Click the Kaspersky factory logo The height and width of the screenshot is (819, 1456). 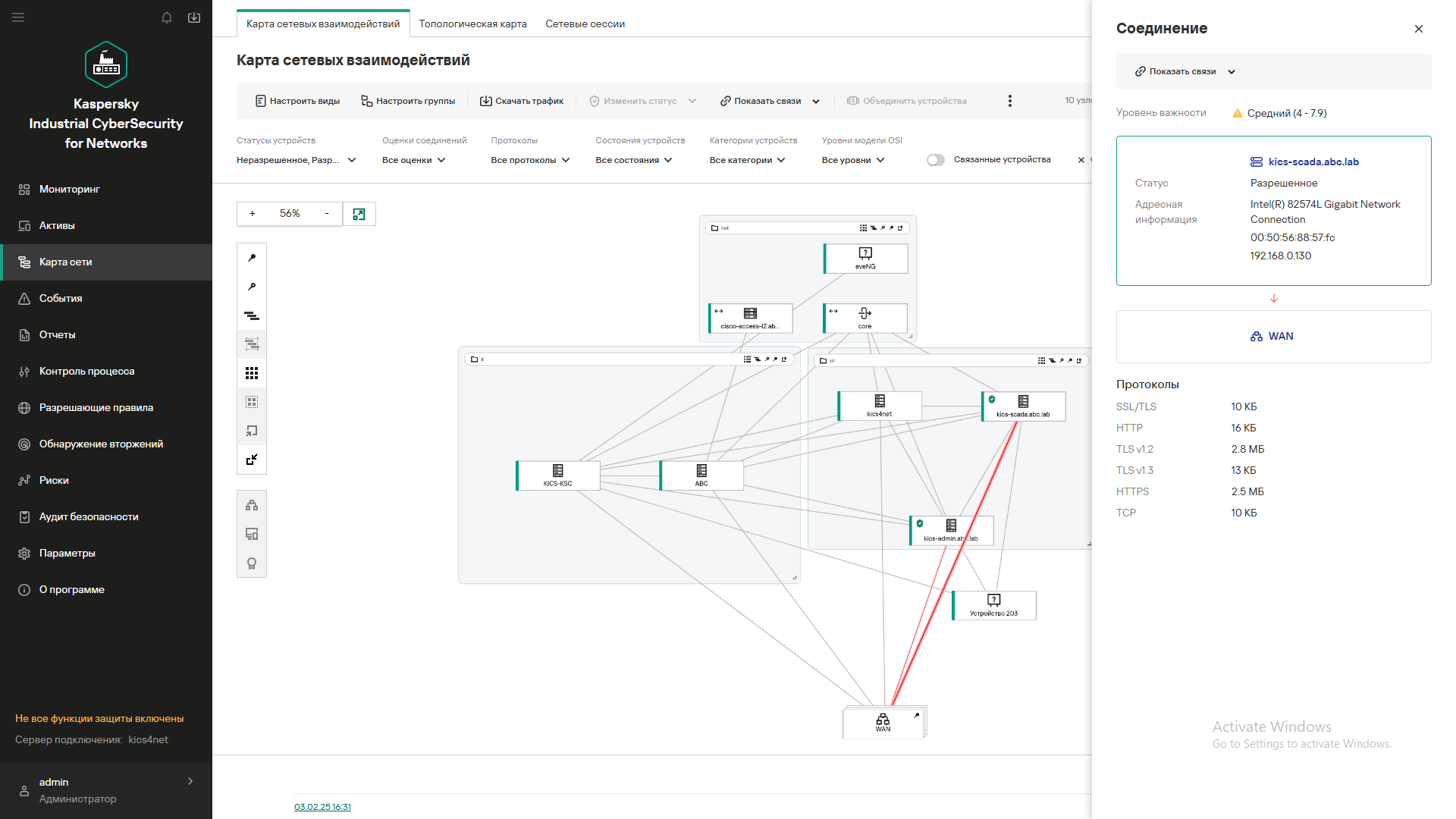(x=106, y=64)
